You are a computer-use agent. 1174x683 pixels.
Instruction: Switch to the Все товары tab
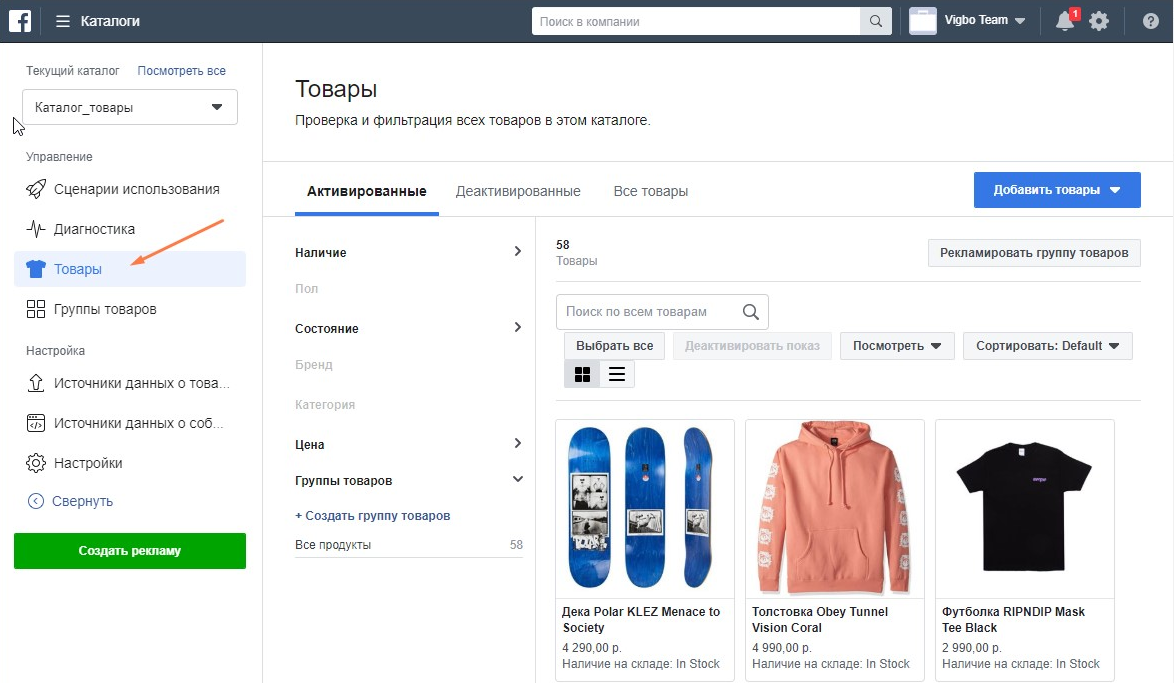(x=651, y=192)
